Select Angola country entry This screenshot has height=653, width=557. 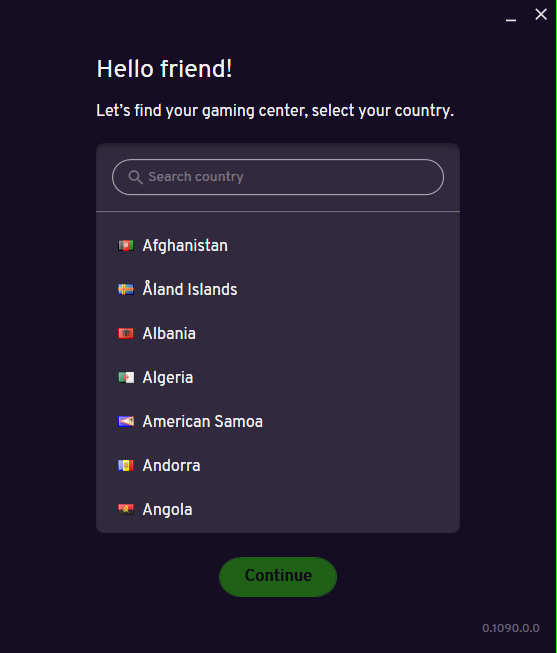pos(278,509)
